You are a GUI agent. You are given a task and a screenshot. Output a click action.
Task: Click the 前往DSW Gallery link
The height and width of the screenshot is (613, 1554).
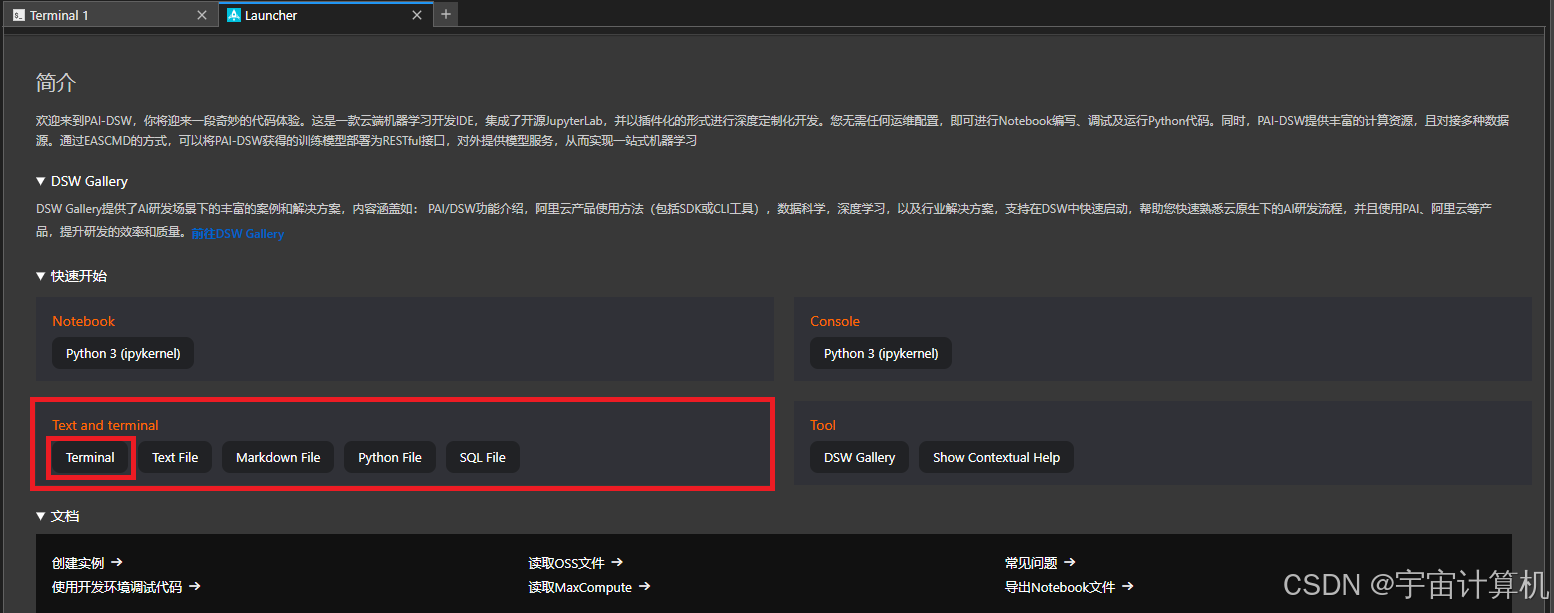pos(237,232)
